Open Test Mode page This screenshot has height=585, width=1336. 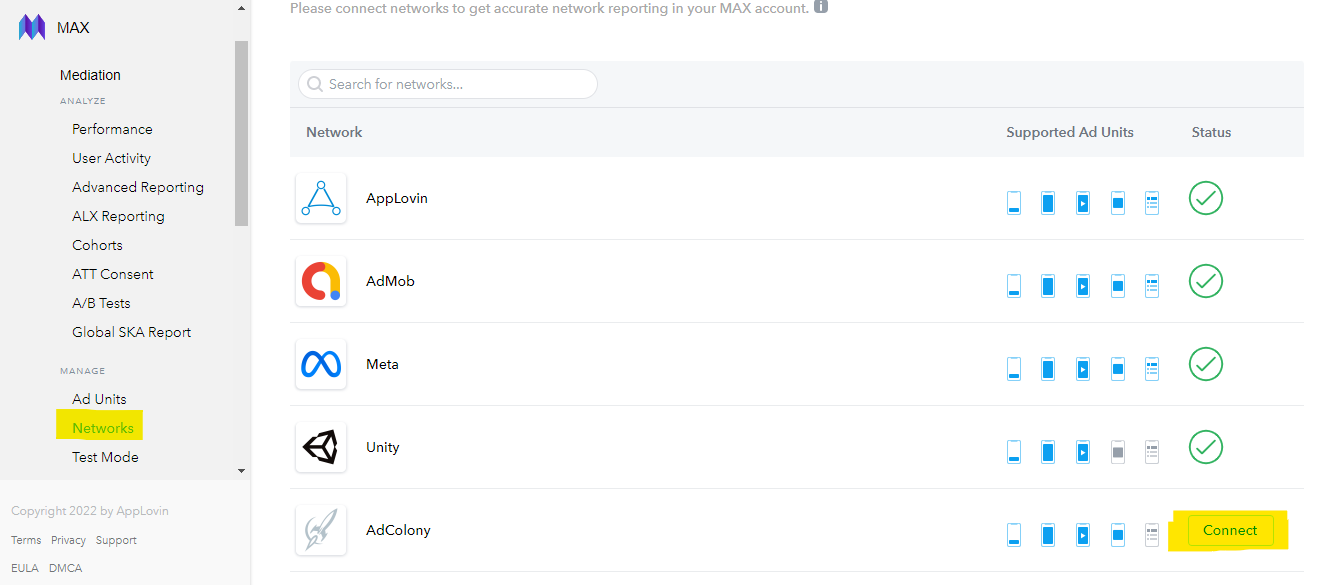pyautogui.click(x=105, y=457)
